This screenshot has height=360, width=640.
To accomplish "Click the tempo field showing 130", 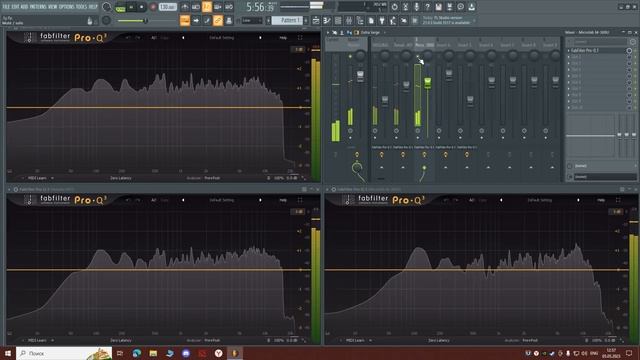I will 167,7.
